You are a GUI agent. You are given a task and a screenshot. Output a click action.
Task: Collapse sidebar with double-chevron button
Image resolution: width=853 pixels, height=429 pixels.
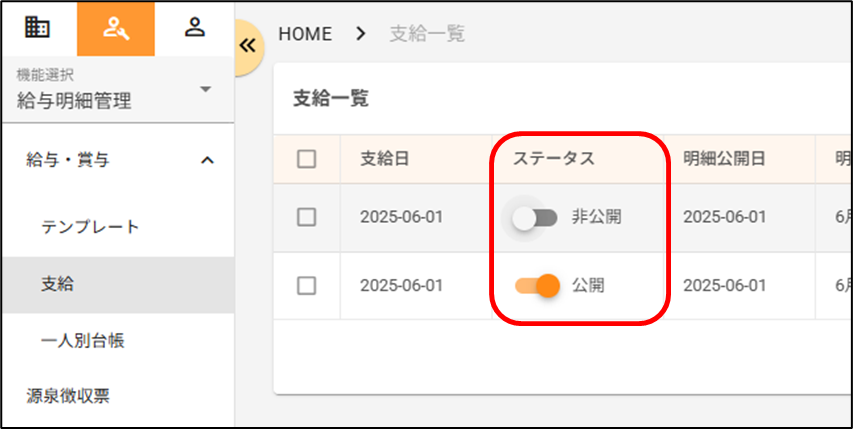[x=247, y=46]
